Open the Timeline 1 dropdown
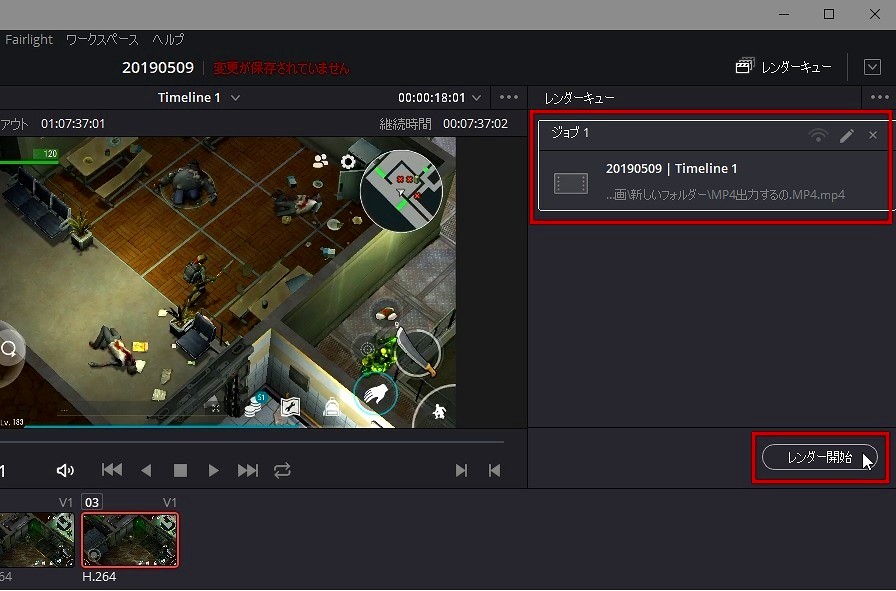The image size is (896, 591). 236,98
